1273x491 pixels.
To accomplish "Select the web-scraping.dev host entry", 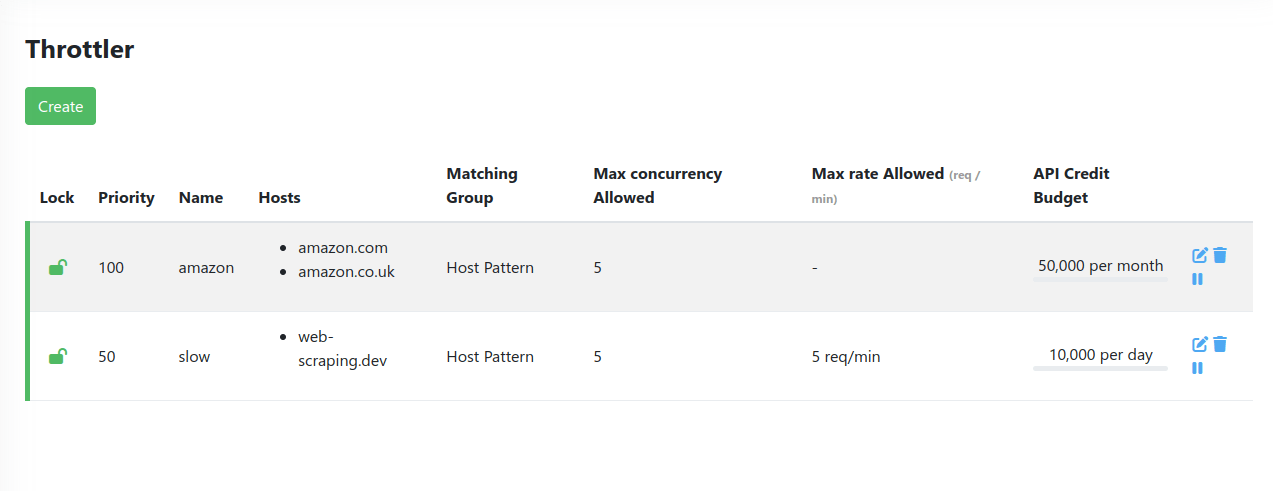I will click(342, 349).
